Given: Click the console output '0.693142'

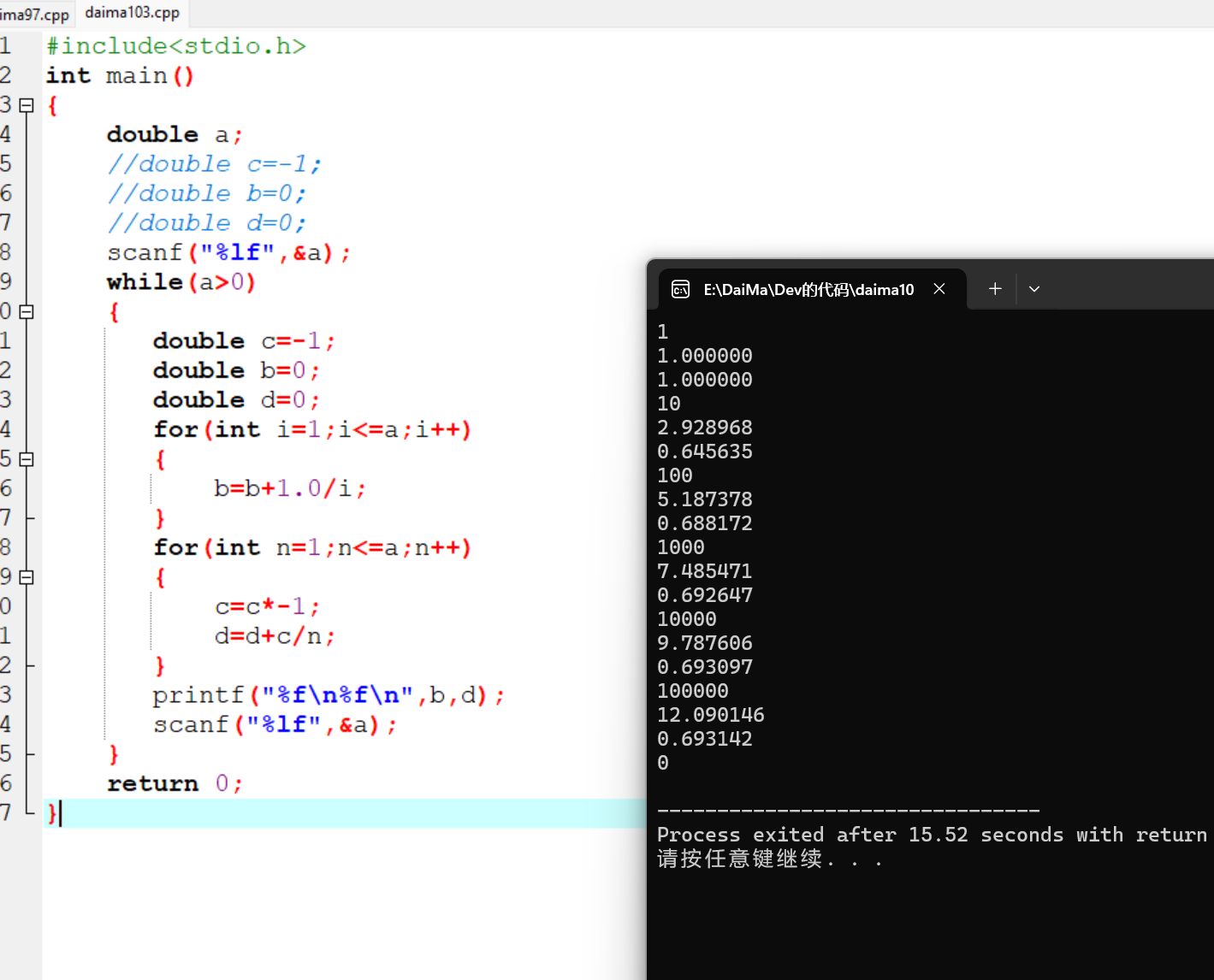Looking at the screenshot, I should point(705,739).
